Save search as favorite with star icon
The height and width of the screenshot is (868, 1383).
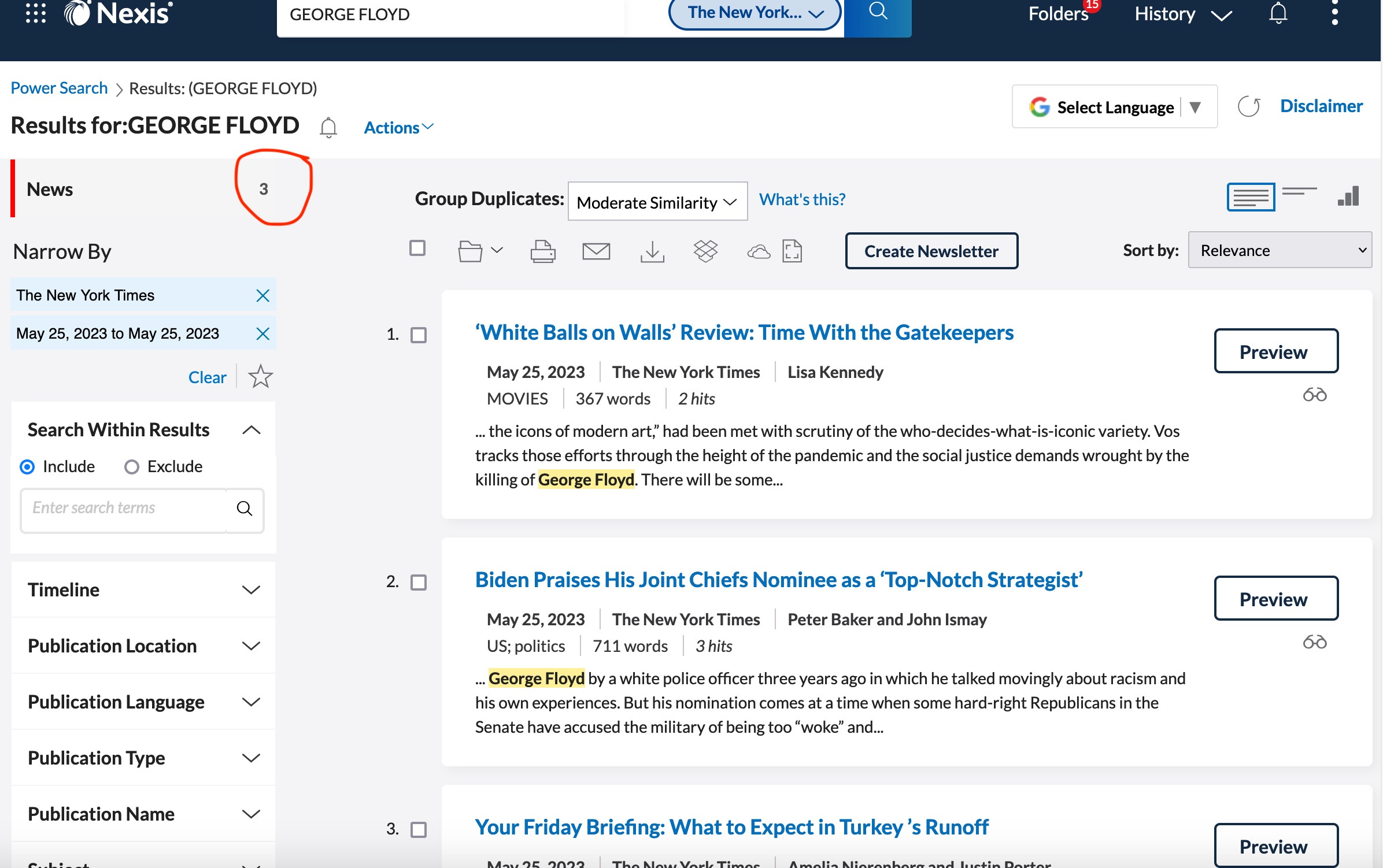coord(260,377)
